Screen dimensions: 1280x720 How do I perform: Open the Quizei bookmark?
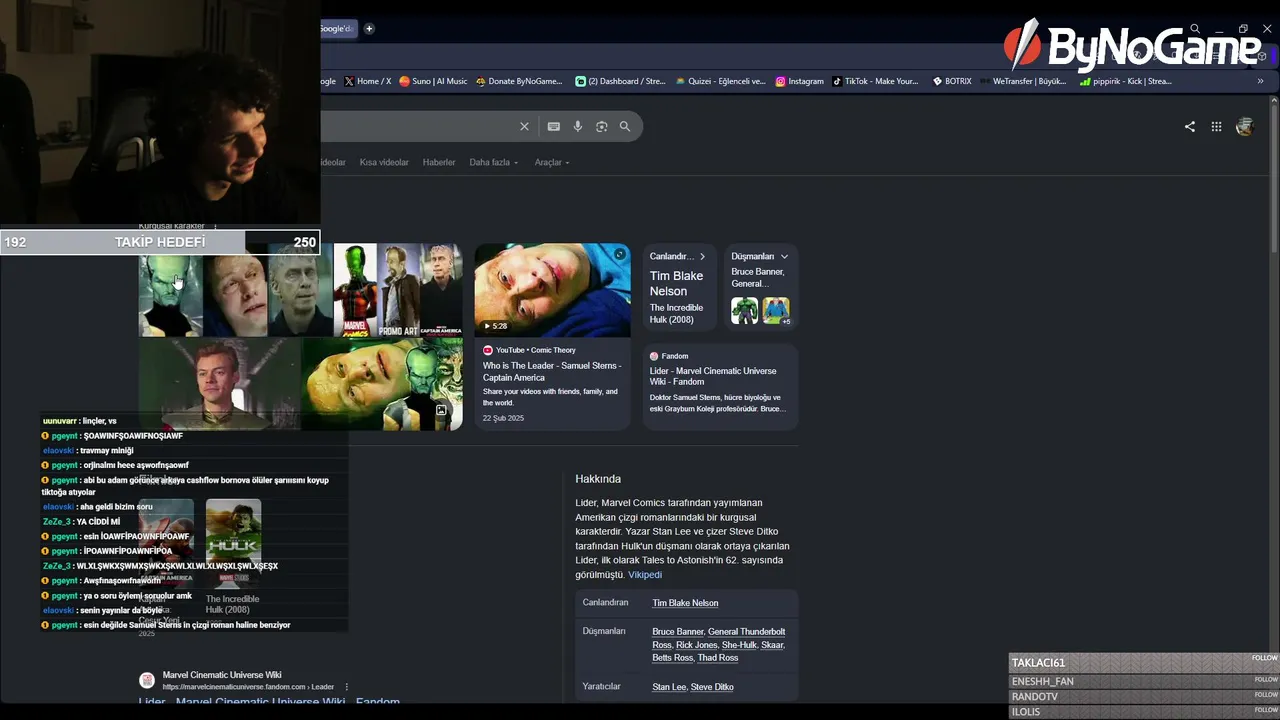[720, 81]
